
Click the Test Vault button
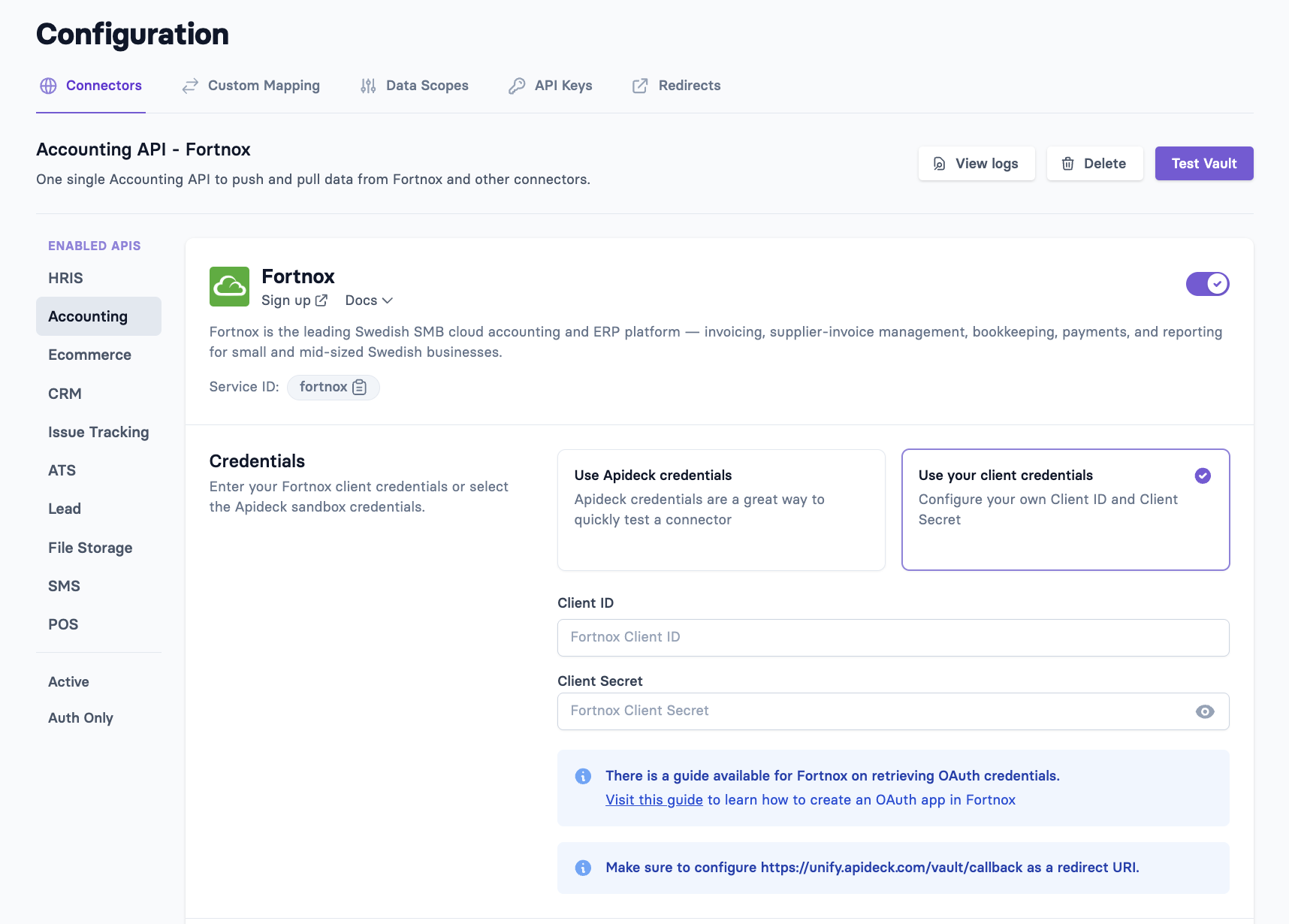1204,164
